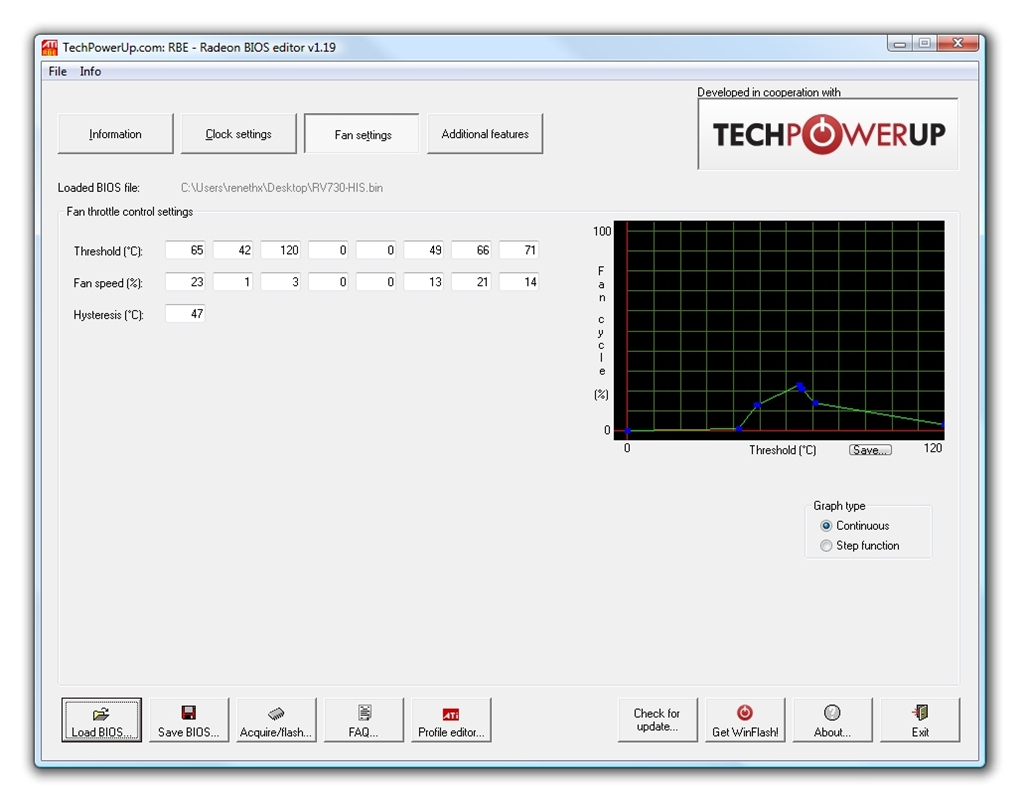
Task: Click threshold field showing 49
Action: click(x=424, y=250)
